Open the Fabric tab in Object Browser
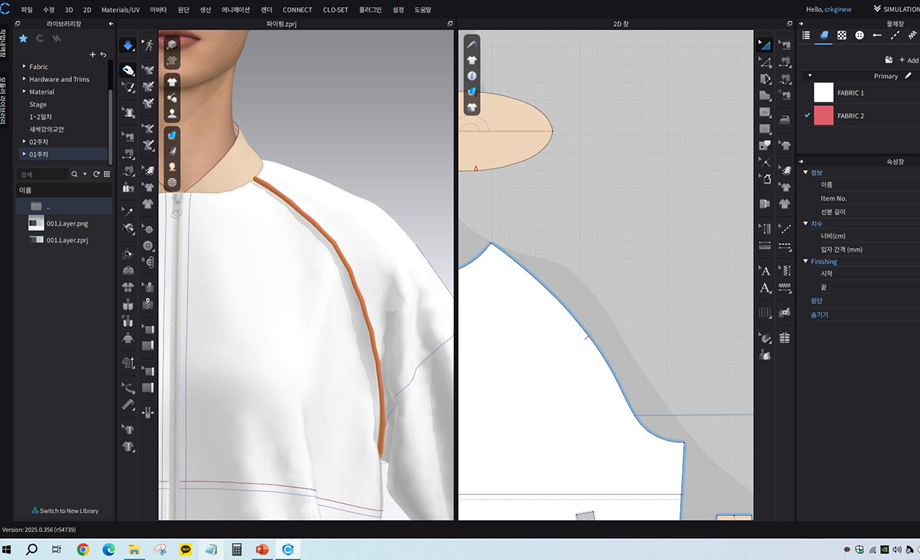The width and height of the screenshot is (920, 560). [x=824, y=35]
